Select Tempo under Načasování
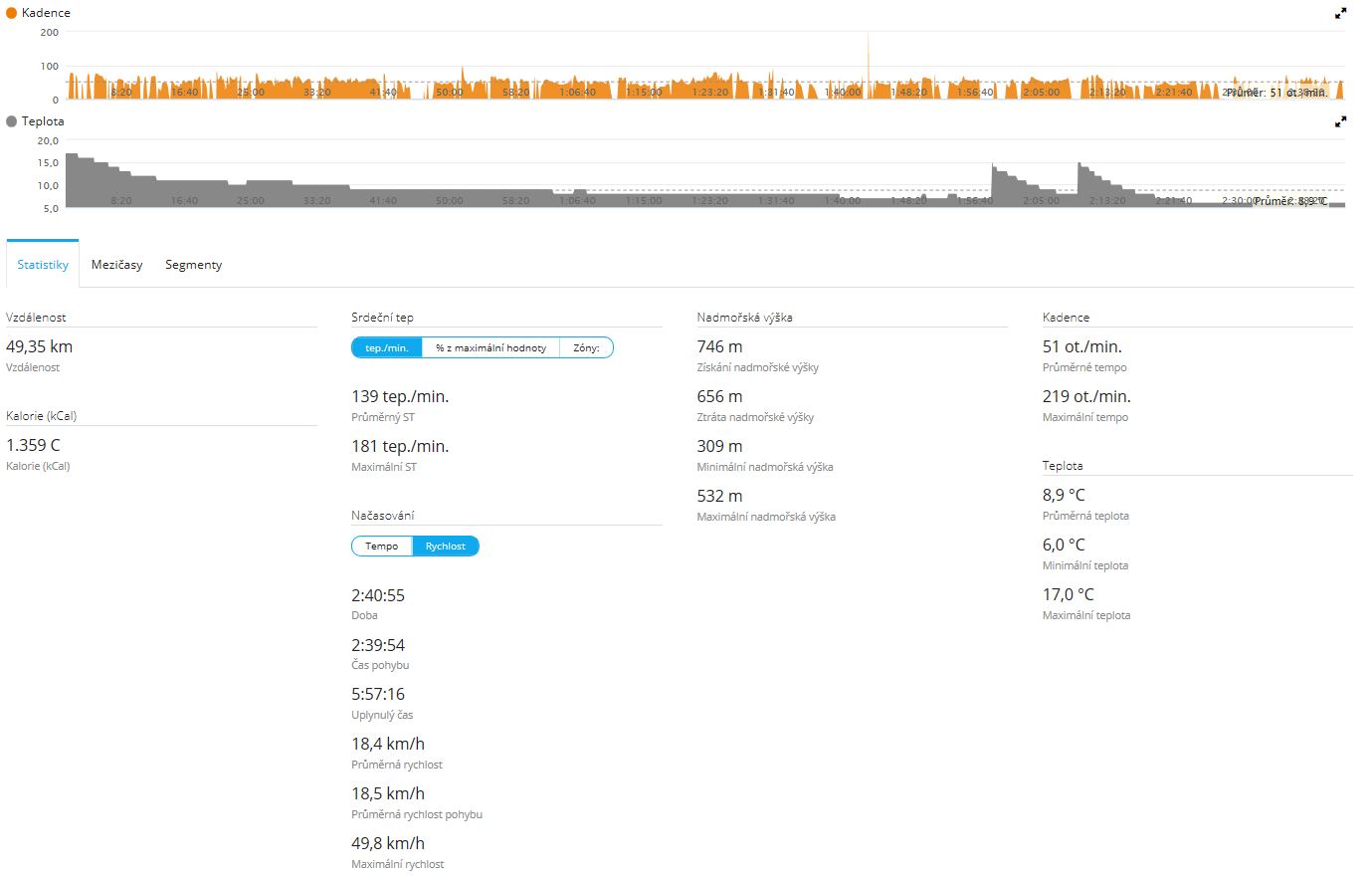The image size is (1372, 879). click(x=381, y=547)
